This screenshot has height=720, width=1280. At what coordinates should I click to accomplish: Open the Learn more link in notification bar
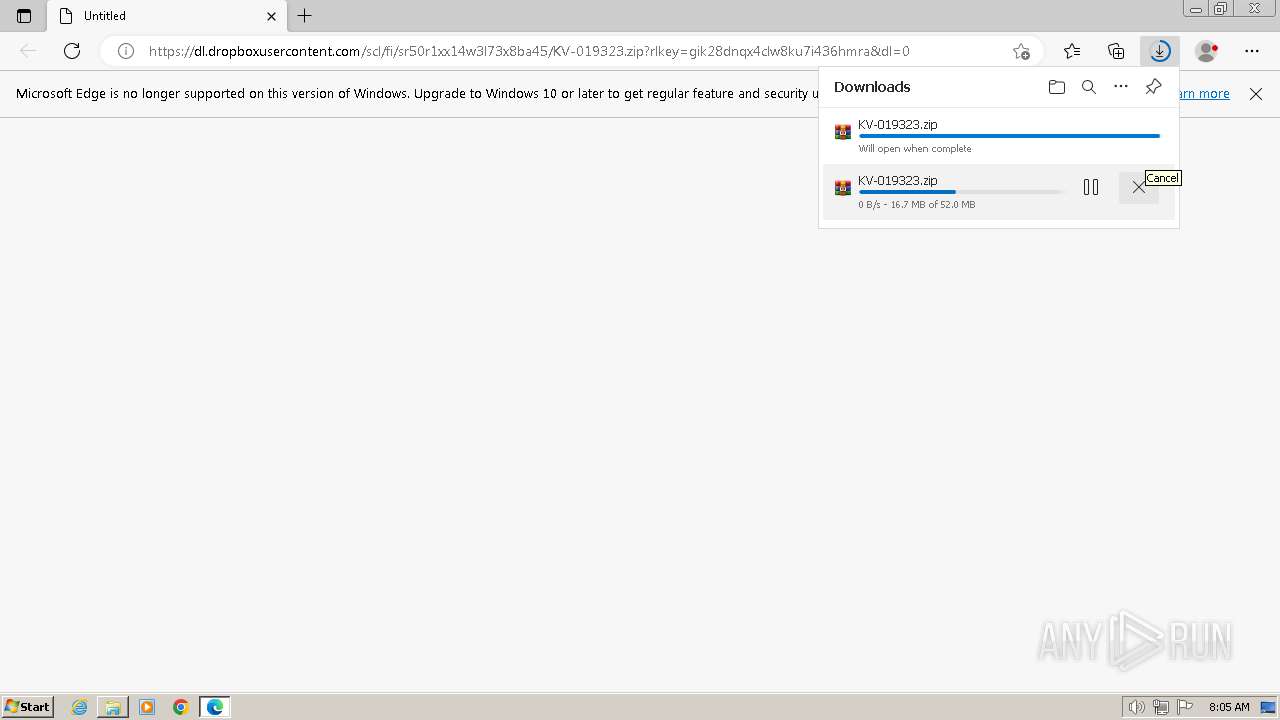coord(1203,94)
